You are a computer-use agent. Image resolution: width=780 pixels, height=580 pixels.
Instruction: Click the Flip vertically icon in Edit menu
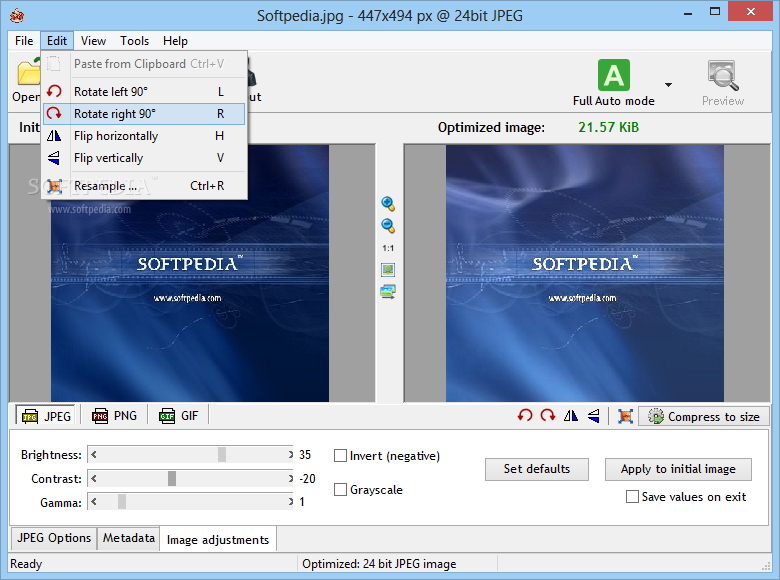[54, 158]
